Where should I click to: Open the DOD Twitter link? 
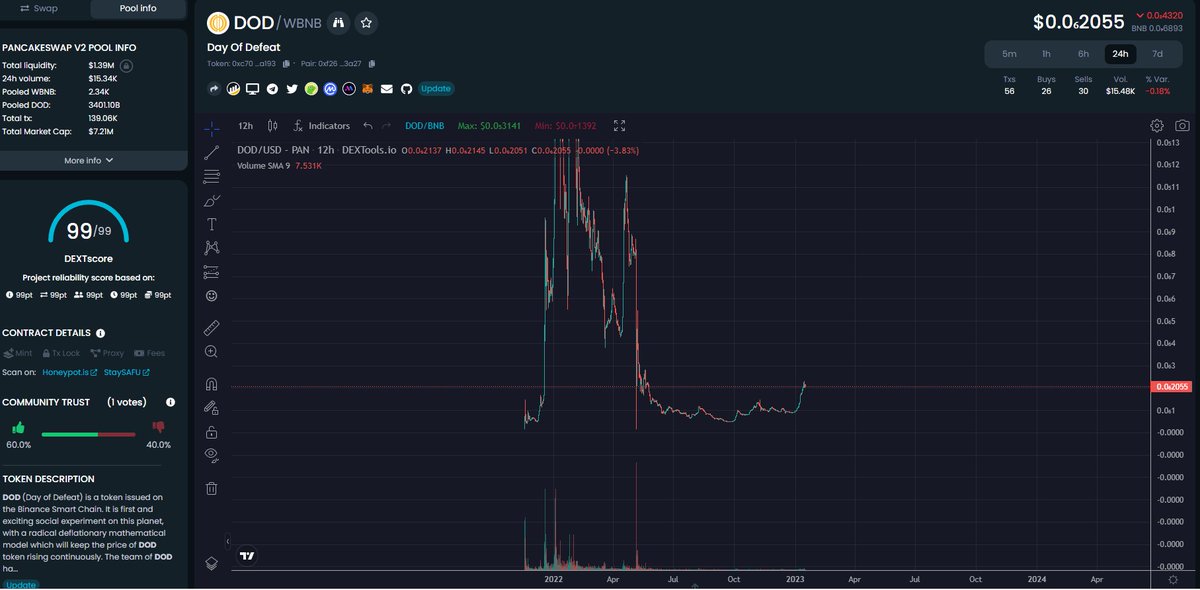292,89
